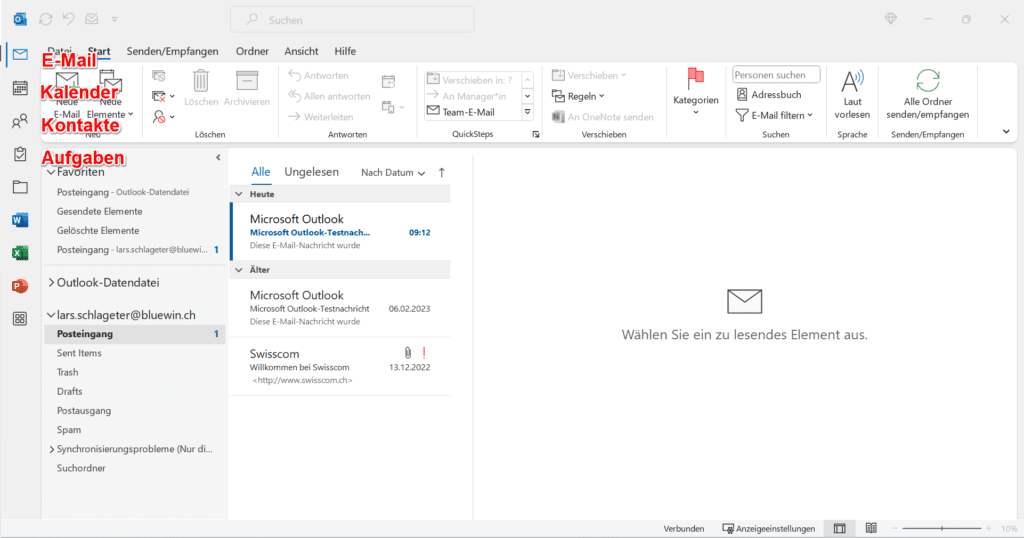
Task: Reverse sort order with the arrow icon
Action: point(442,172)
